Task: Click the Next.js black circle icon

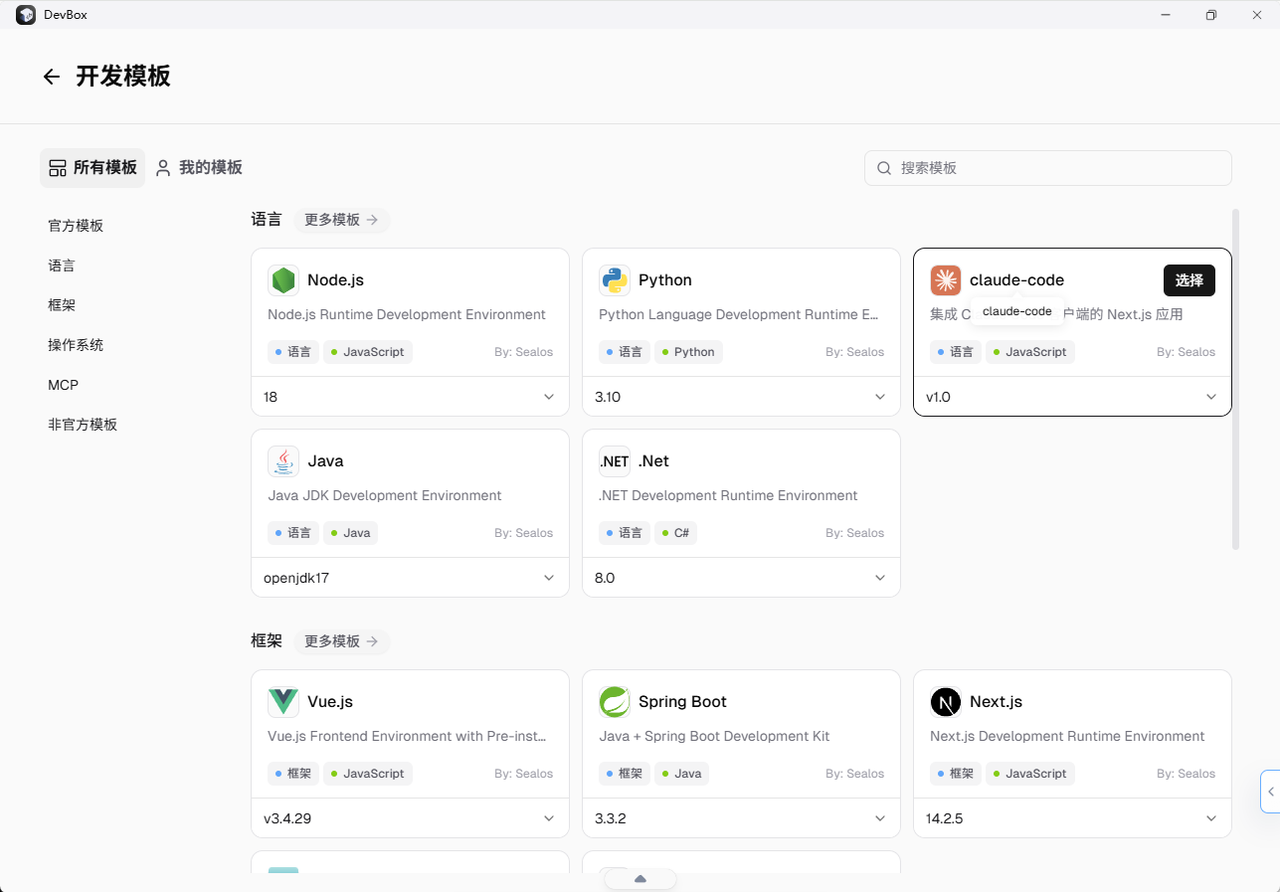Action: 945,702
